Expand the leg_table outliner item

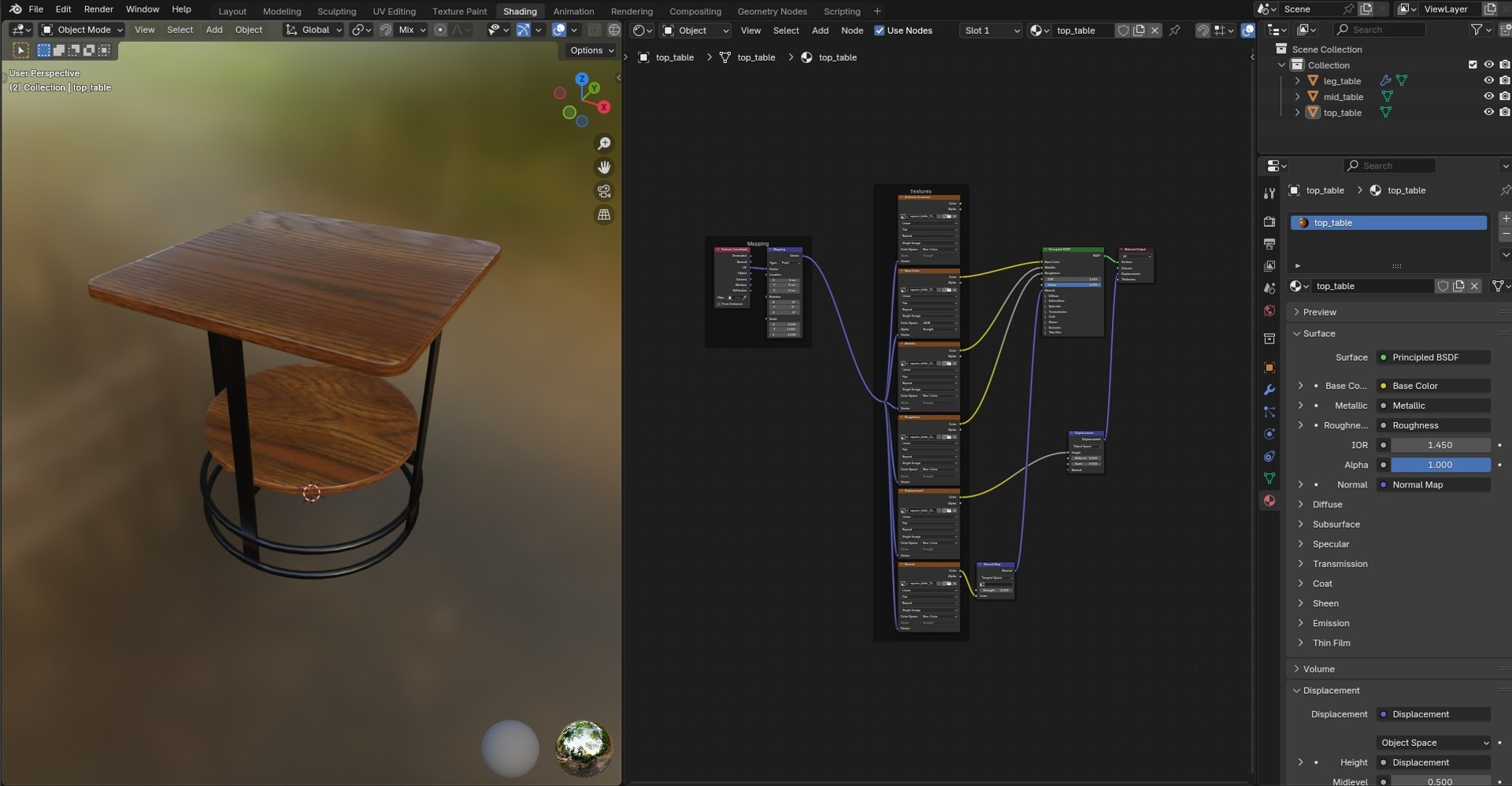[x=1297, y=80]
